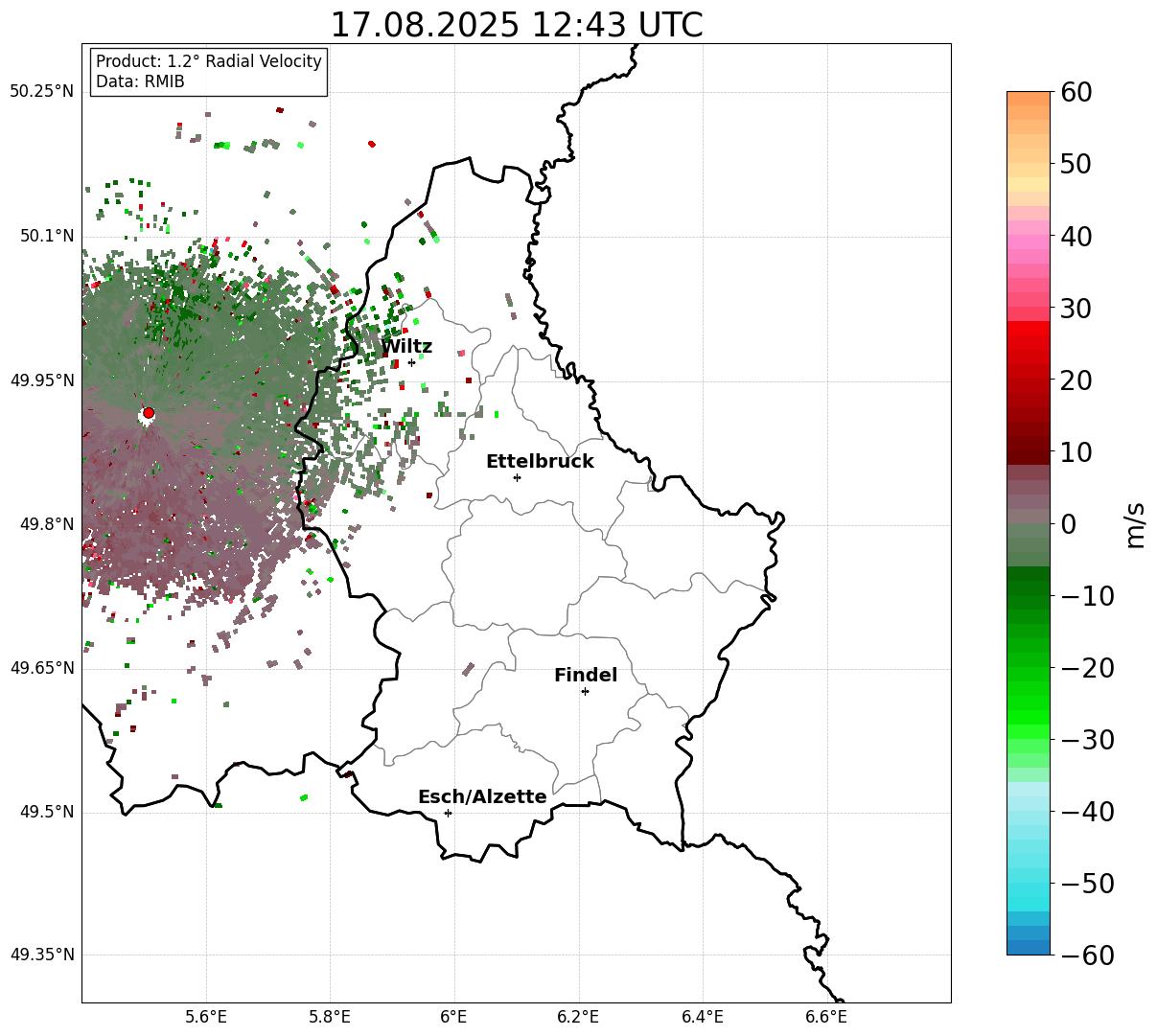Click the Data: RMIB text
The image size is (1157, 1036).
click(x=140, y=82)
